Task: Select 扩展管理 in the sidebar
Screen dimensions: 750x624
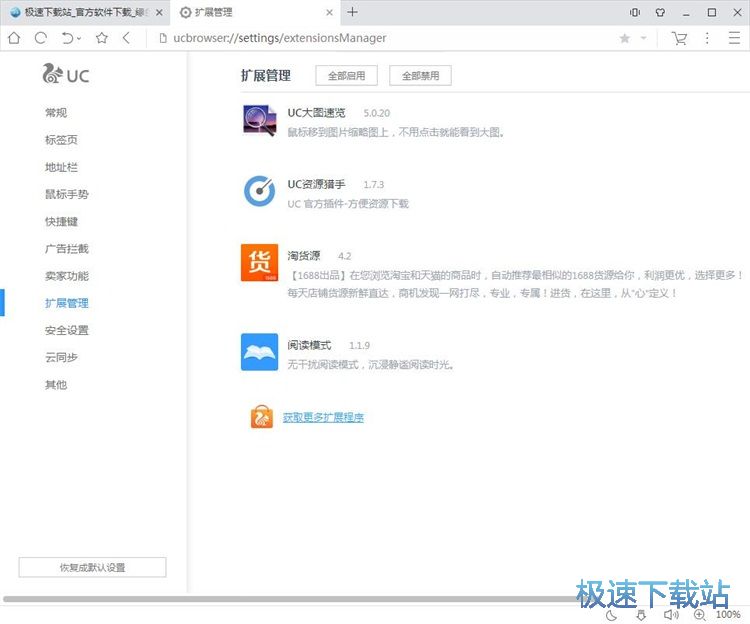Action: coord(66,303)
